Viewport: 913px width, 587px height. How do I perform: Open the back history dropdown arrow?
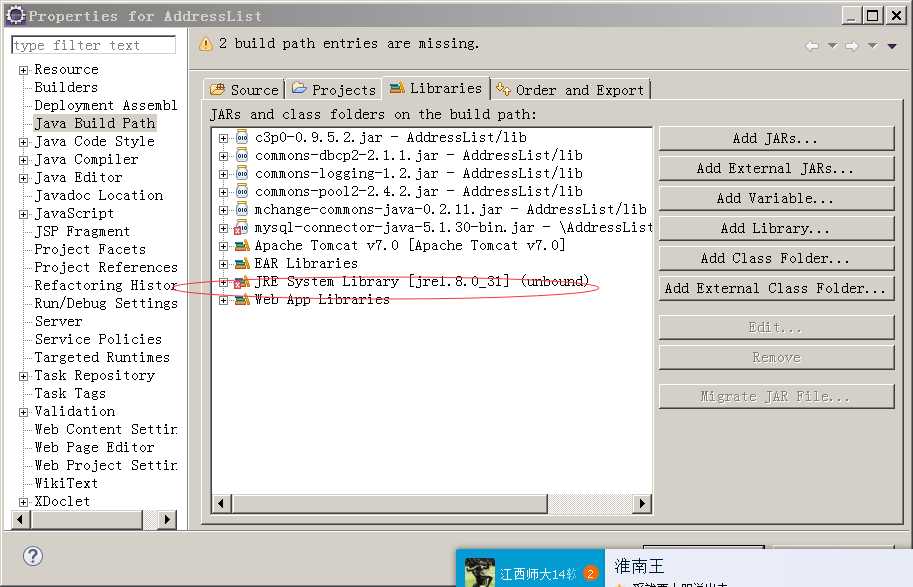point(833,45)
